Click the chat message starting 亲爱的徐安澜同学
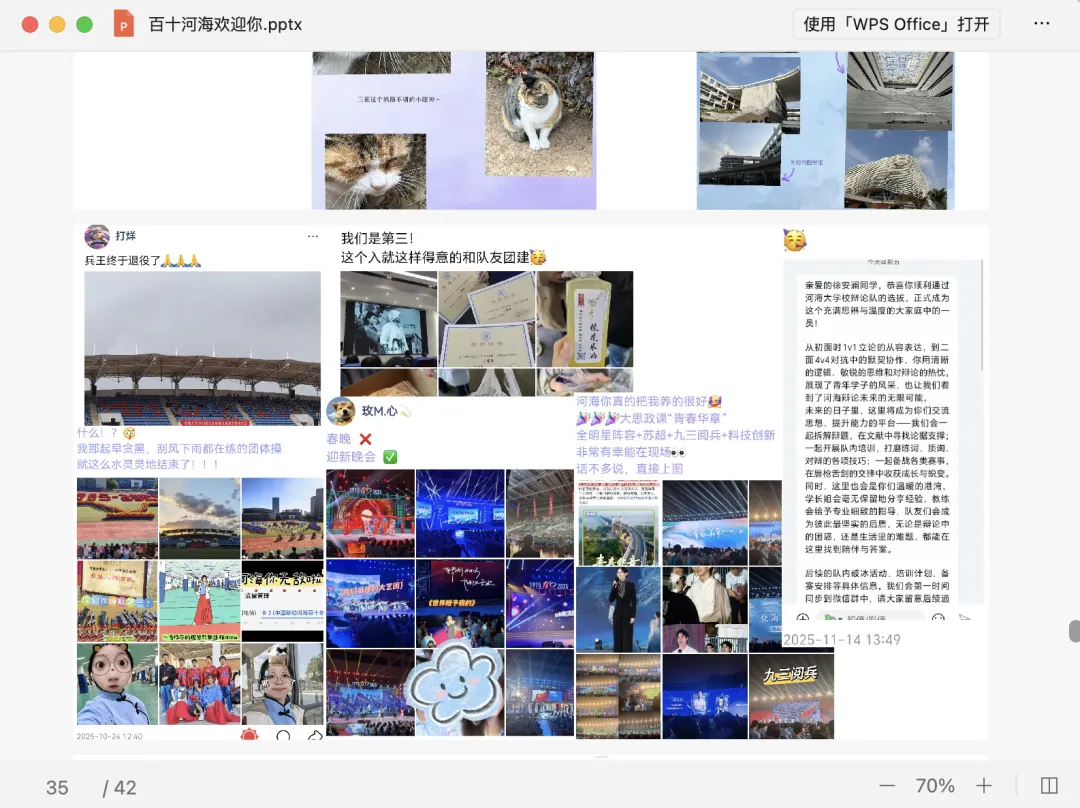This screenshot has height=808, width=1080. coord(877,303)
